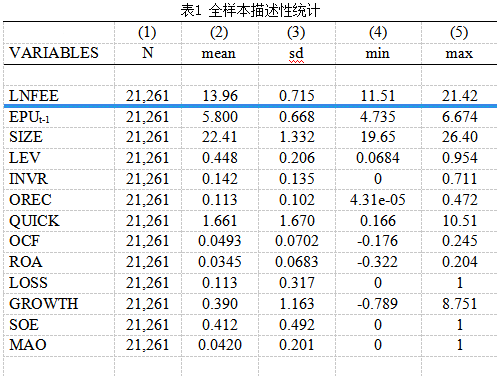Image resolution: width=497 pixels, height=376 pixels.
Task: Select the OREC min value 4.31e-05
Action: [378, 200]
